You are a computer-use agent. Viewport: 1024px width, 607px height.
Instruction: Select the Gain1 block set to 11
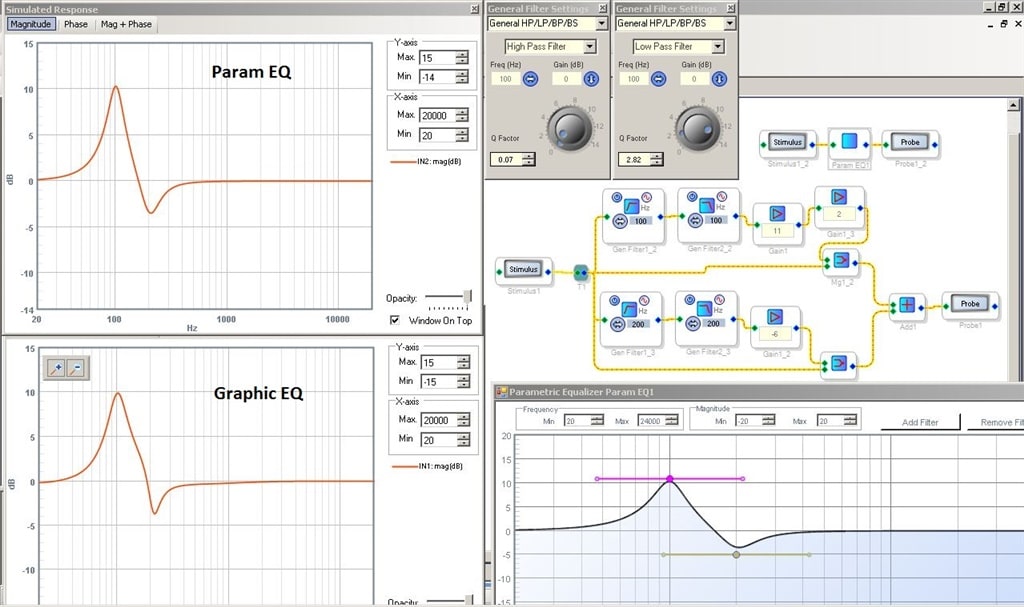click(x=777, y=223)
